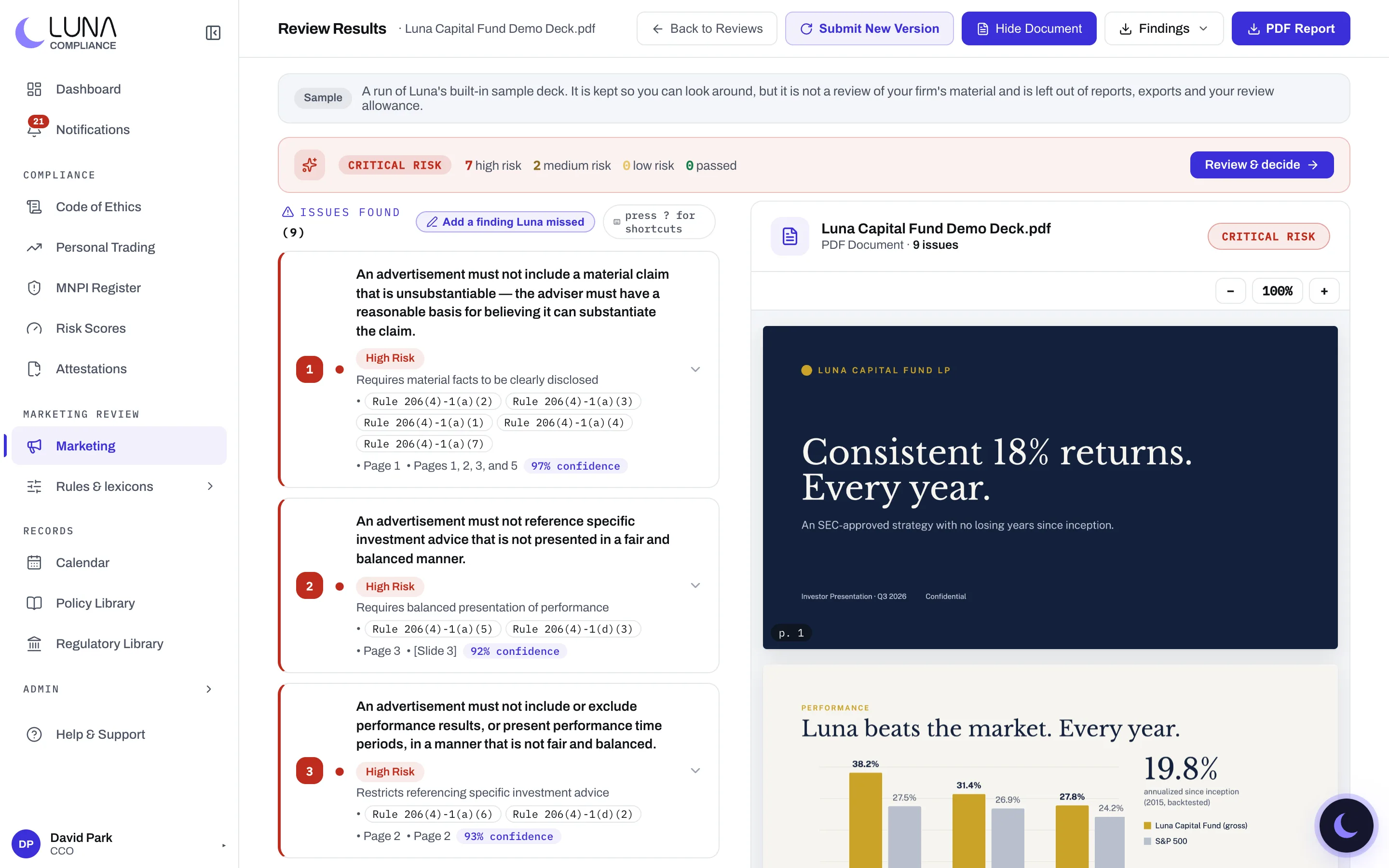Image resolution: width=1389 pixels, height=868 pixels.
Task: Click the 100% zoom level
Action: (x=1277, y=291)
